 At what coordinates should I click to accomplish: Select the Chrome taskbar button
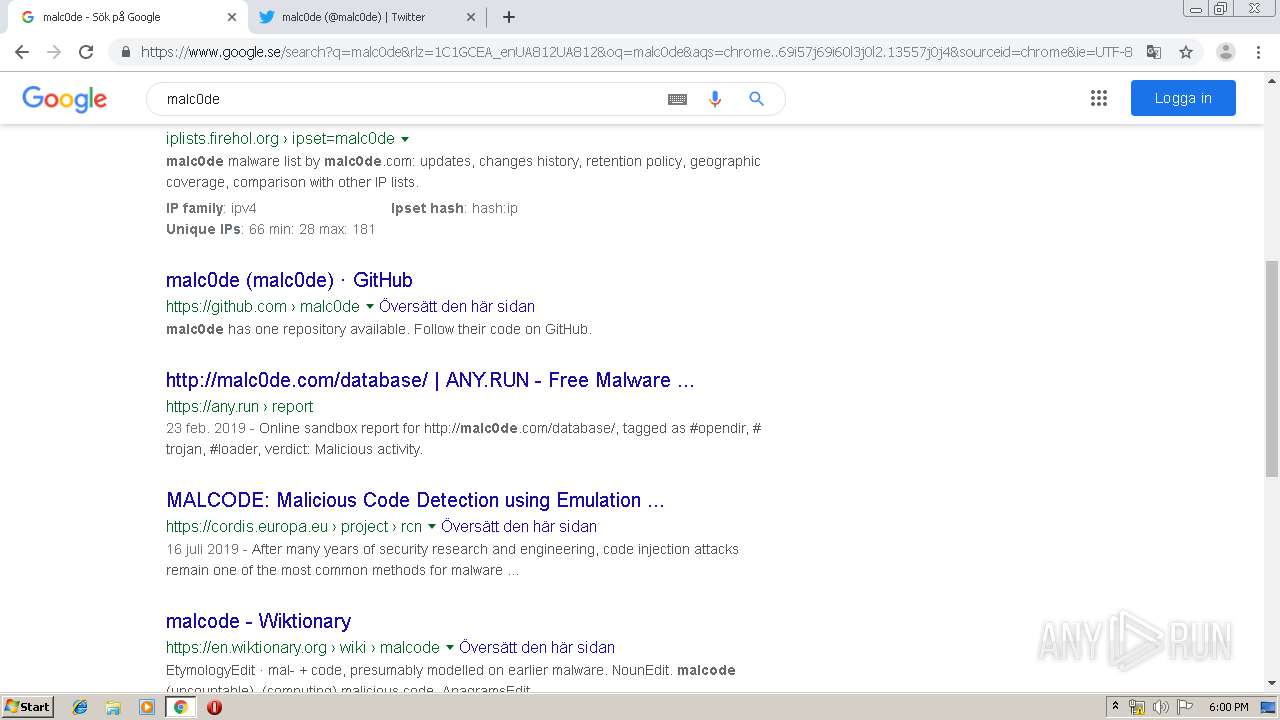point(181,707)
